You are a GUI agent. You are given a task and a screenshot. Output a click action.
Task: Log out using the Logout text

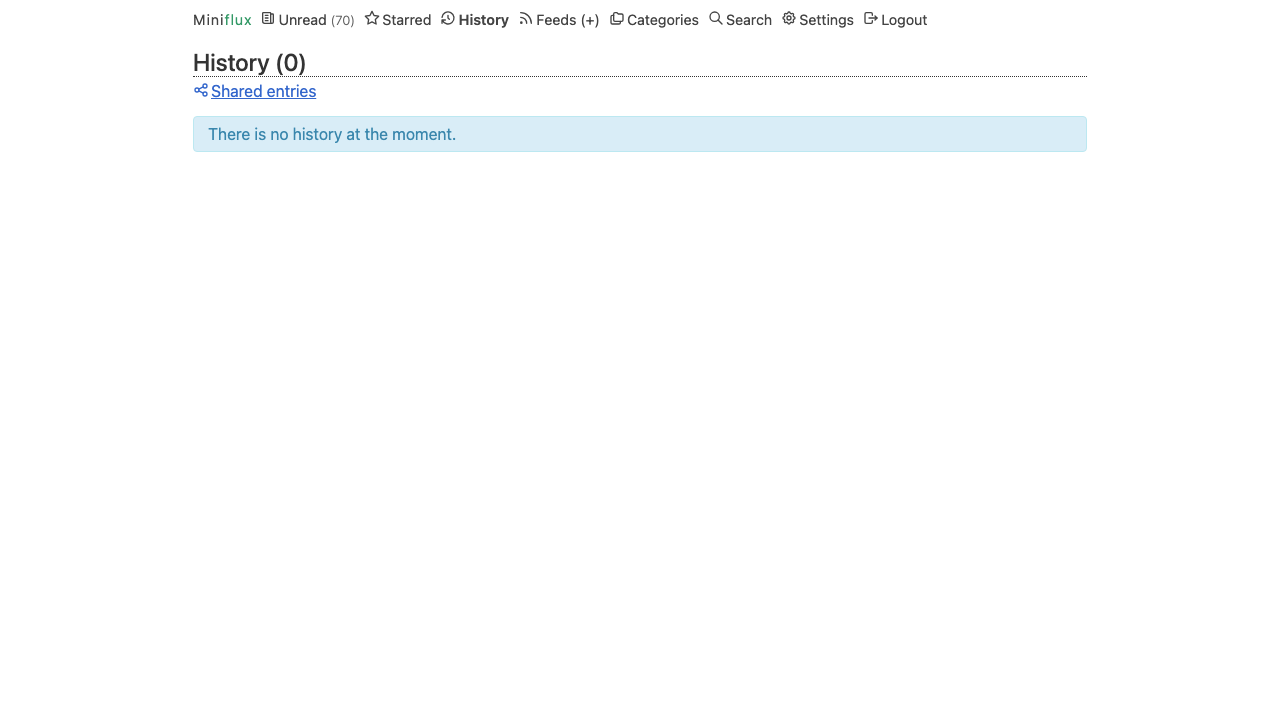click(904, 20)
